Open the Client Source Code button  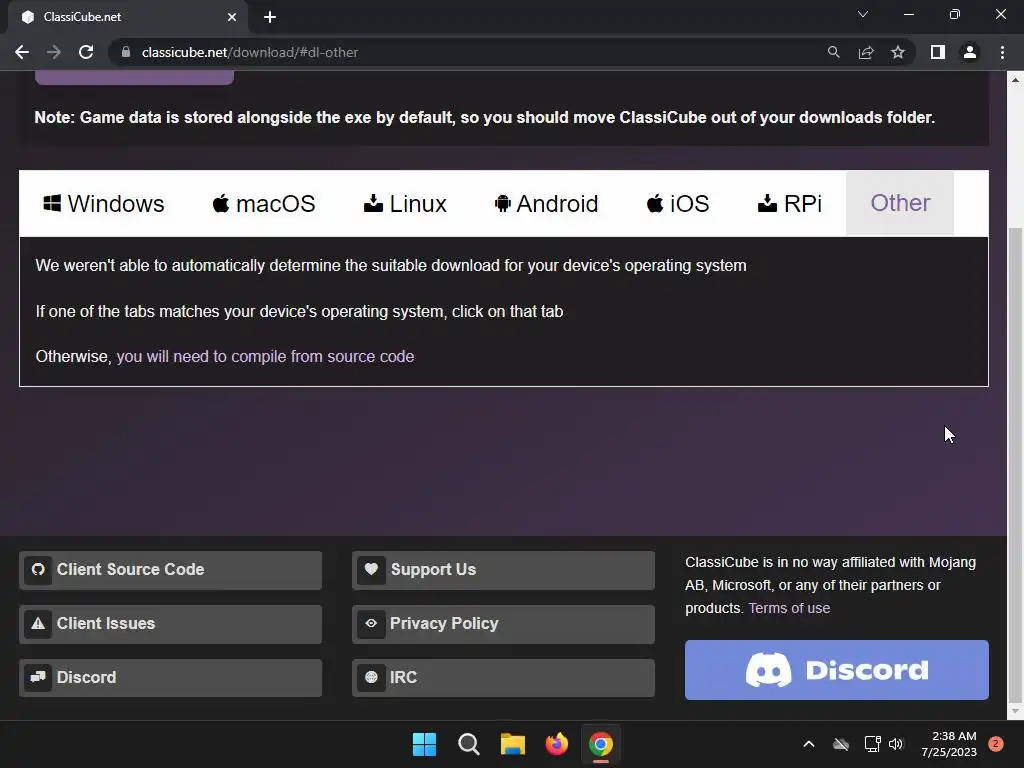(170, 569)
